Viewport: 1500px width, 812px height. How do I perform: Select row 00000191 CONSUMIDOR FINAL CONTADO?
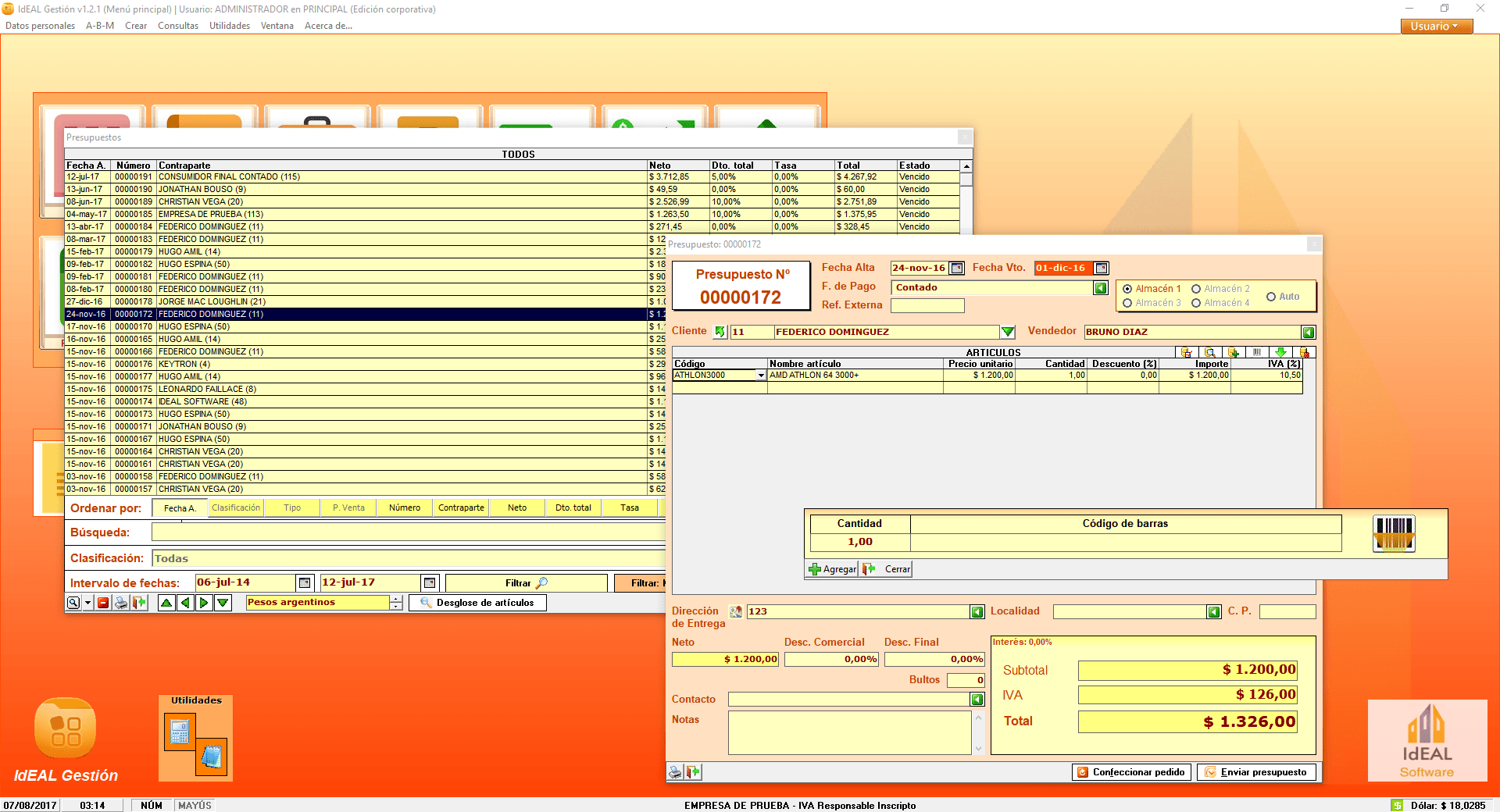tap(512, 177)
